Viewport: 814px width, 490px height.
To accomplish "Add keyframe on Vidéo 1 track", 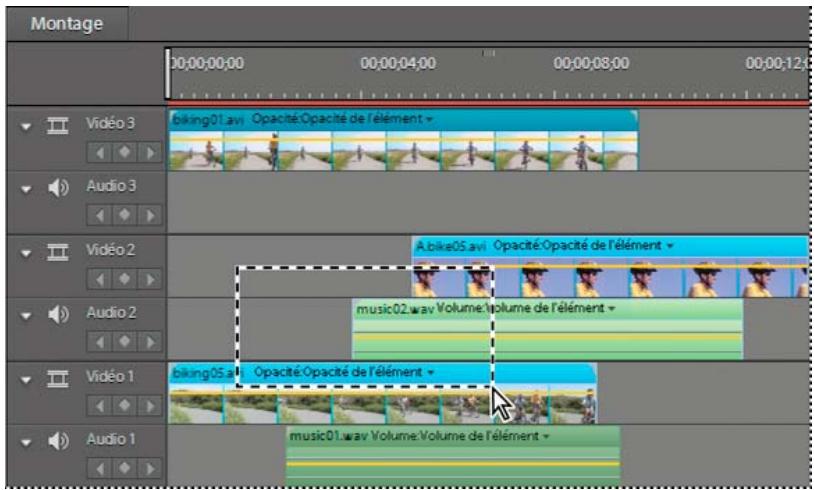I will pyautogui.click(x=125, y=405).
